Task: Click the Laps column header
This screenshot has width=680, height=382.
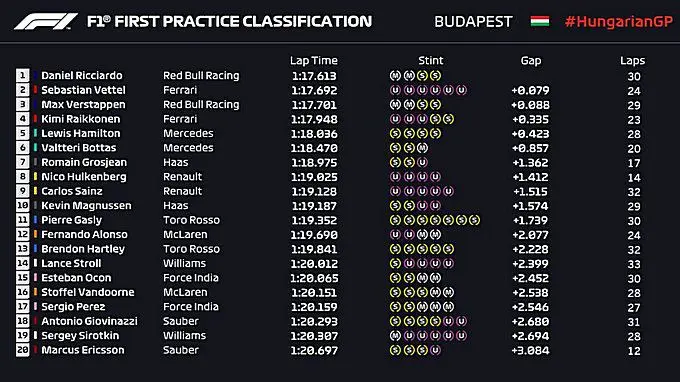Action: pyautogui.click(x=632, y=61)
